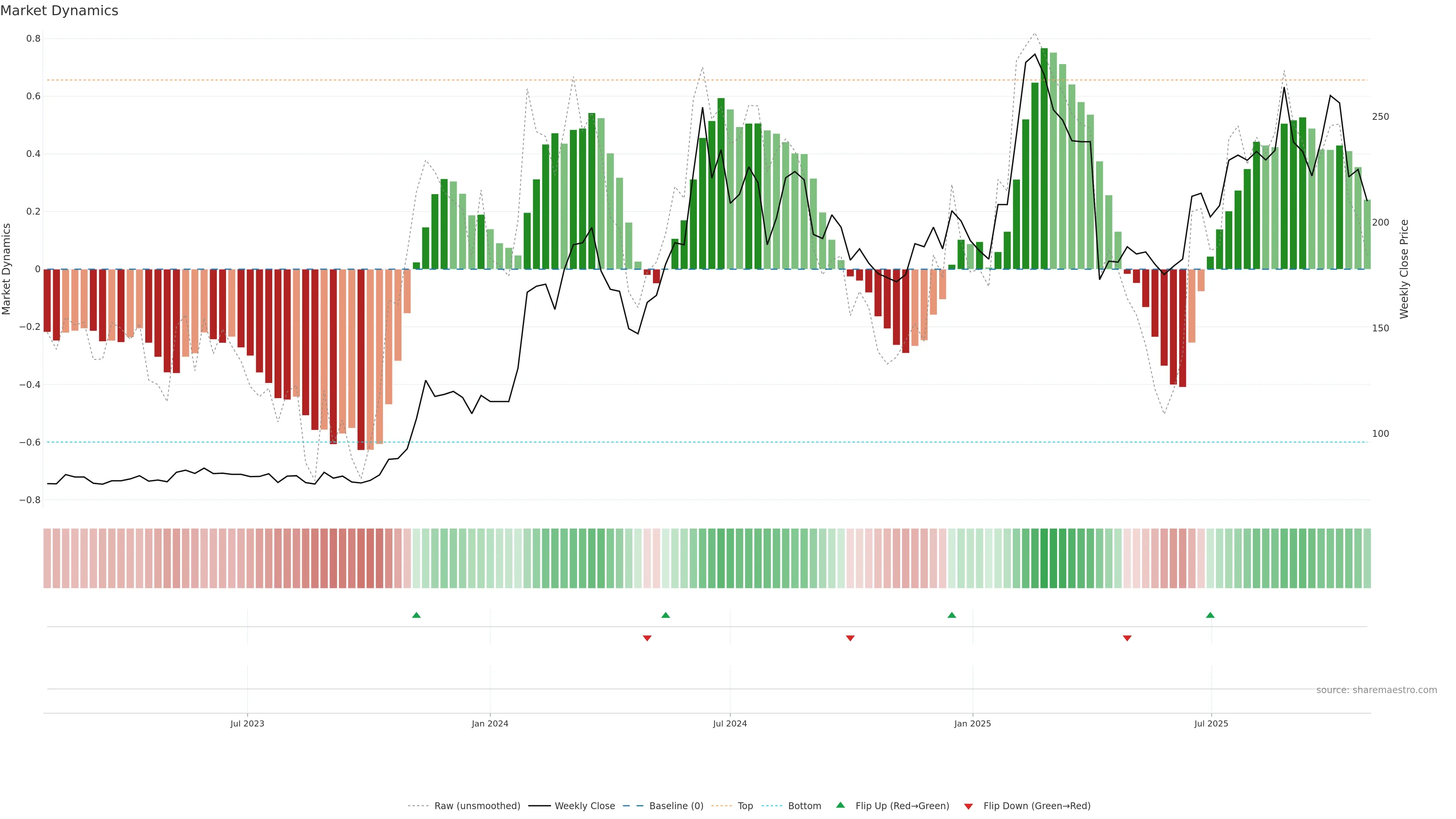Click the flip-up marker near Jan 2025
This screenshot has height=819, width=1456.
(x=952, y=615)
